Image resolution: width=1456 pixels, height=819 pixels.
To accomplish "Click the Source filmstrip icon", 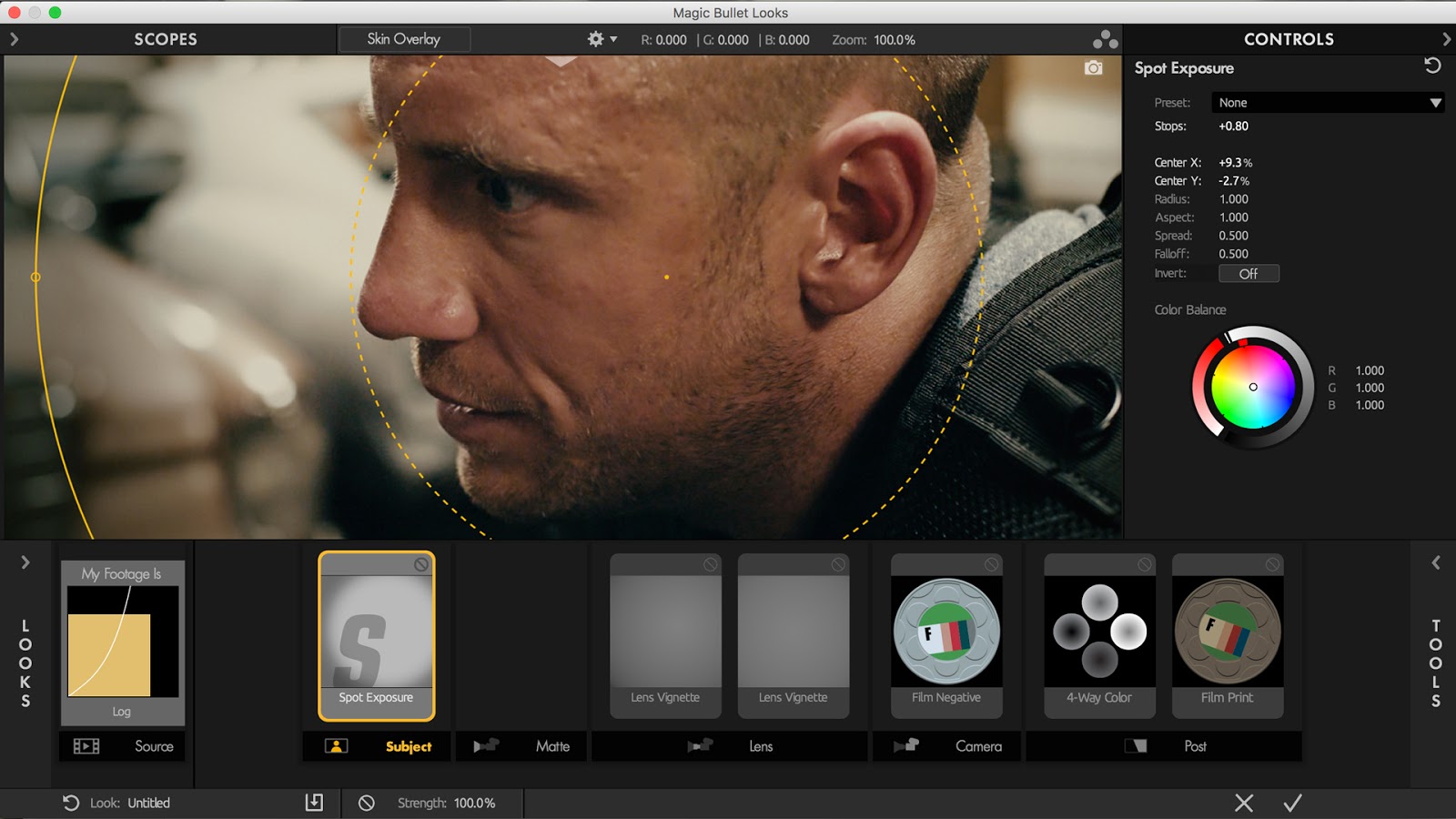I will pyautogui.click(x=86, y=746).
